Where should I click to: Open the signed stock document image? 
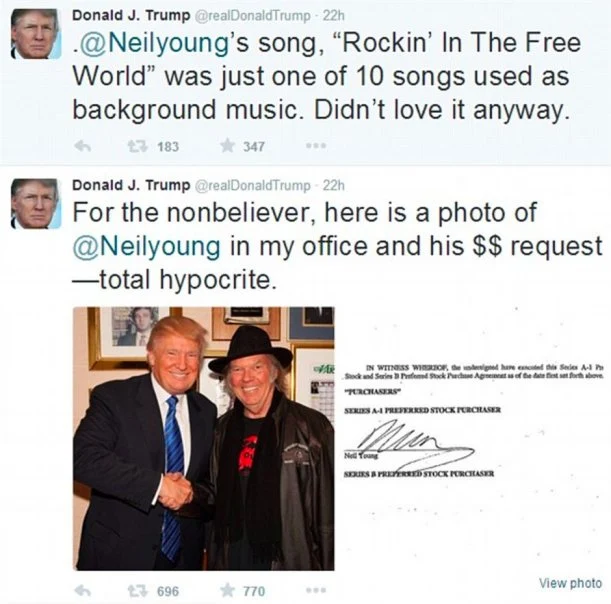coord(473,439)
